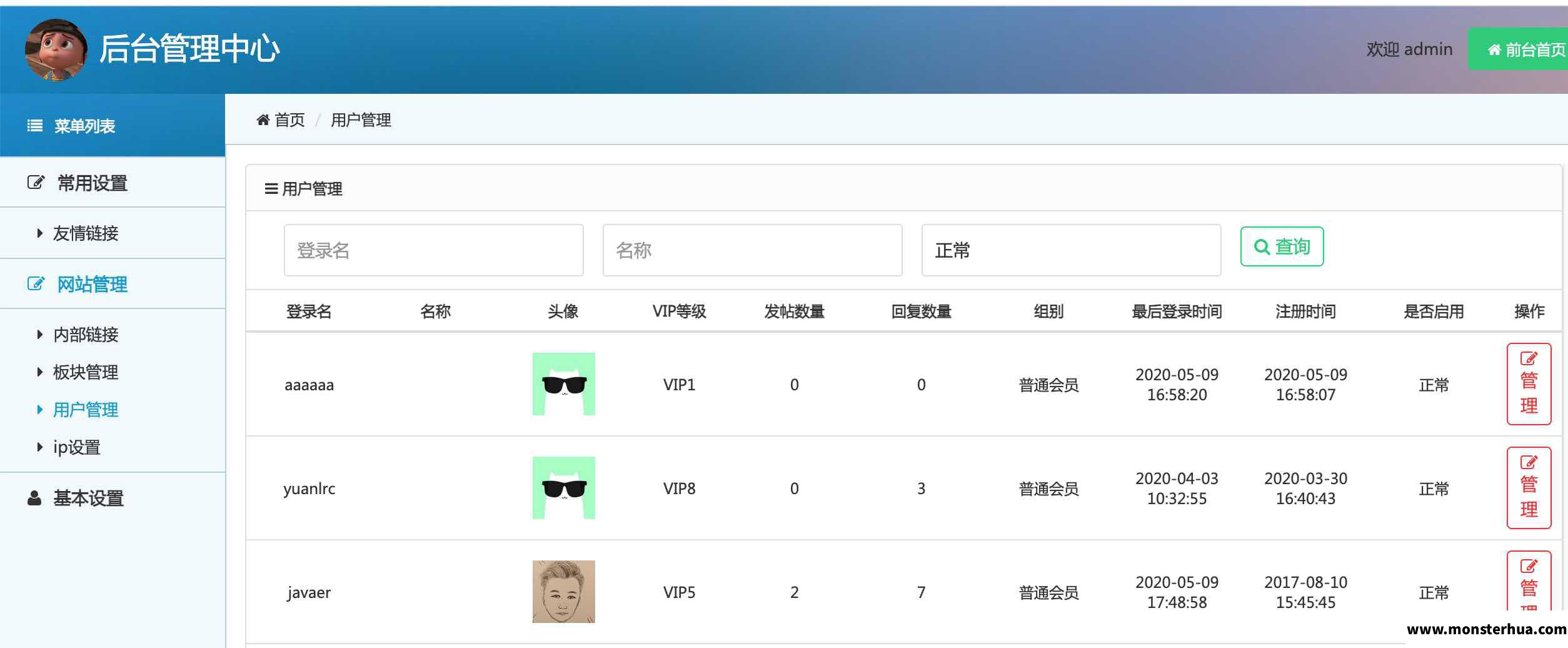The height and width of the screenshot is (648, 1568).
Task: Click the login name cell javaer
Action: [x=309, y=592]
